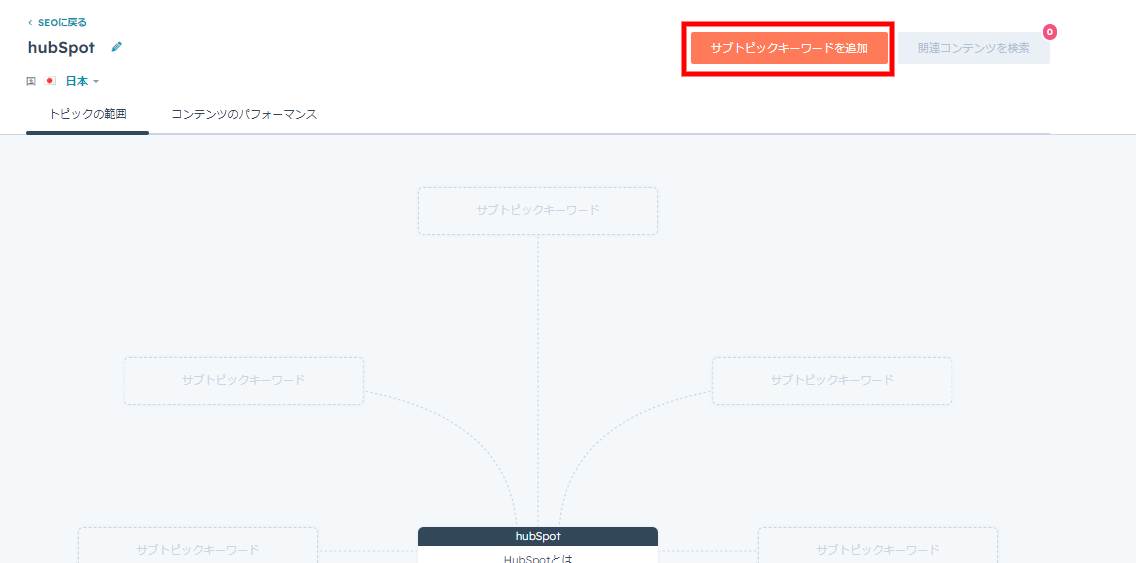Click the middle-left サブトピックキーワード placeholder
Image resolution: width=1136 pixels, height=563 pixels.
pyautogui.click(x=243, y=380)
